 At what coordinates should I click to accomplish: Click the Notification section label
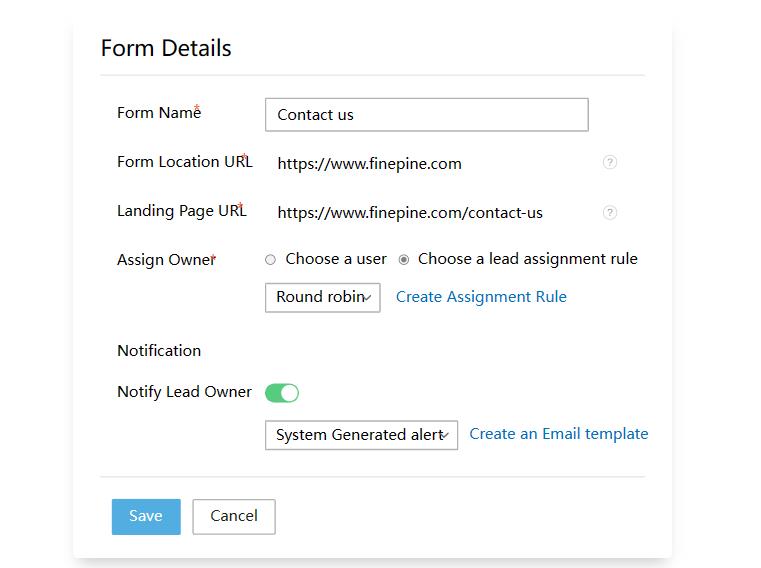(x=159, y=351)
